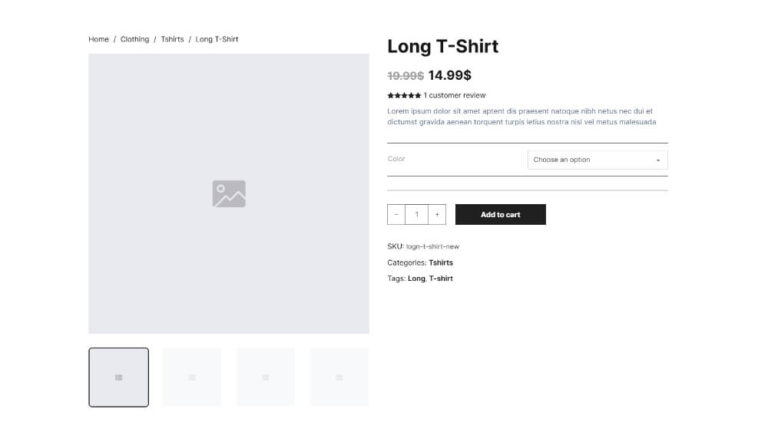768x432 pixels.
Task: Open the Clothing breadcrumb link
Action: [x=134, y=39]
